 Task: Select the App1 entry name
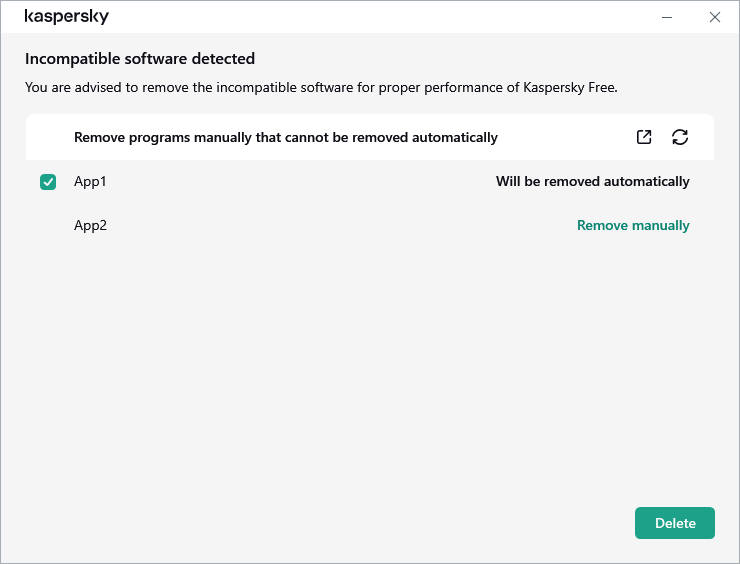click(x=90, y=182)
